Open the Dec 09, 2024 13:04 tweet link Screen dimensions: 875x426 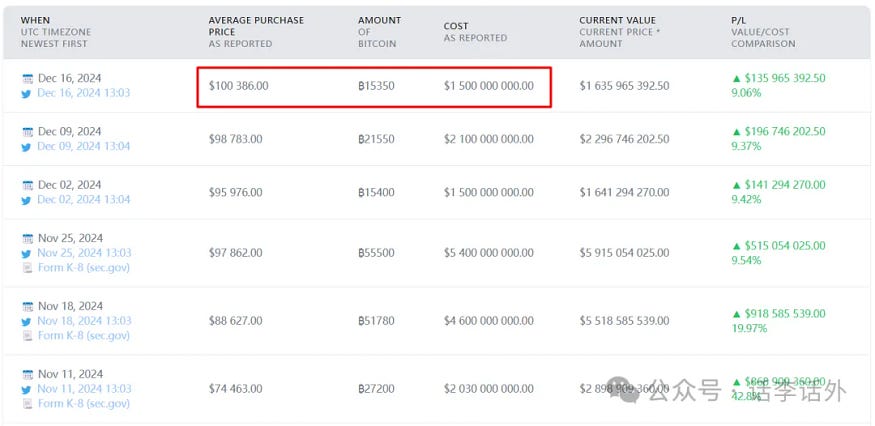click(x=84, y=147)
